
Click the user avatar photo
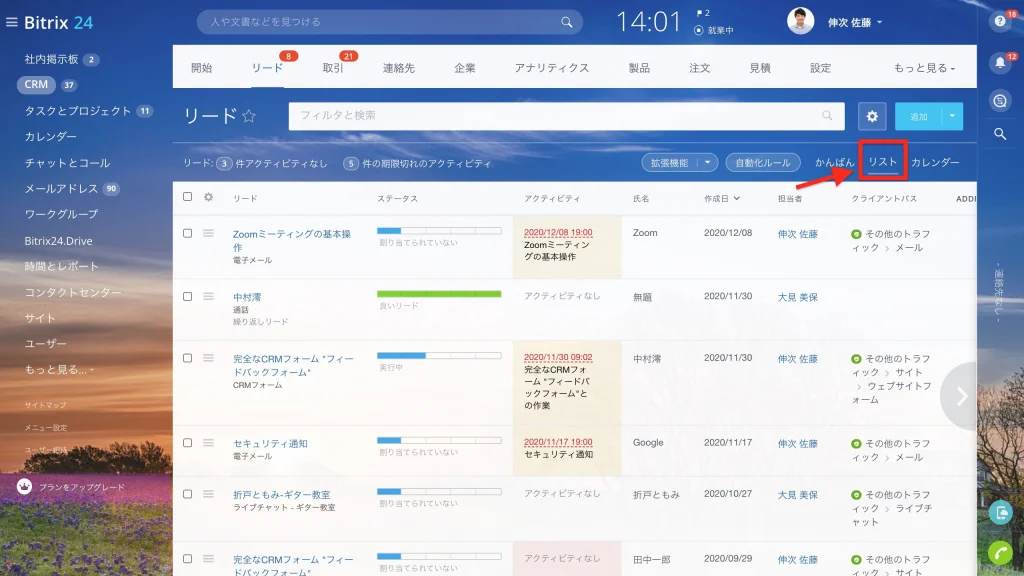pos(801,21)
